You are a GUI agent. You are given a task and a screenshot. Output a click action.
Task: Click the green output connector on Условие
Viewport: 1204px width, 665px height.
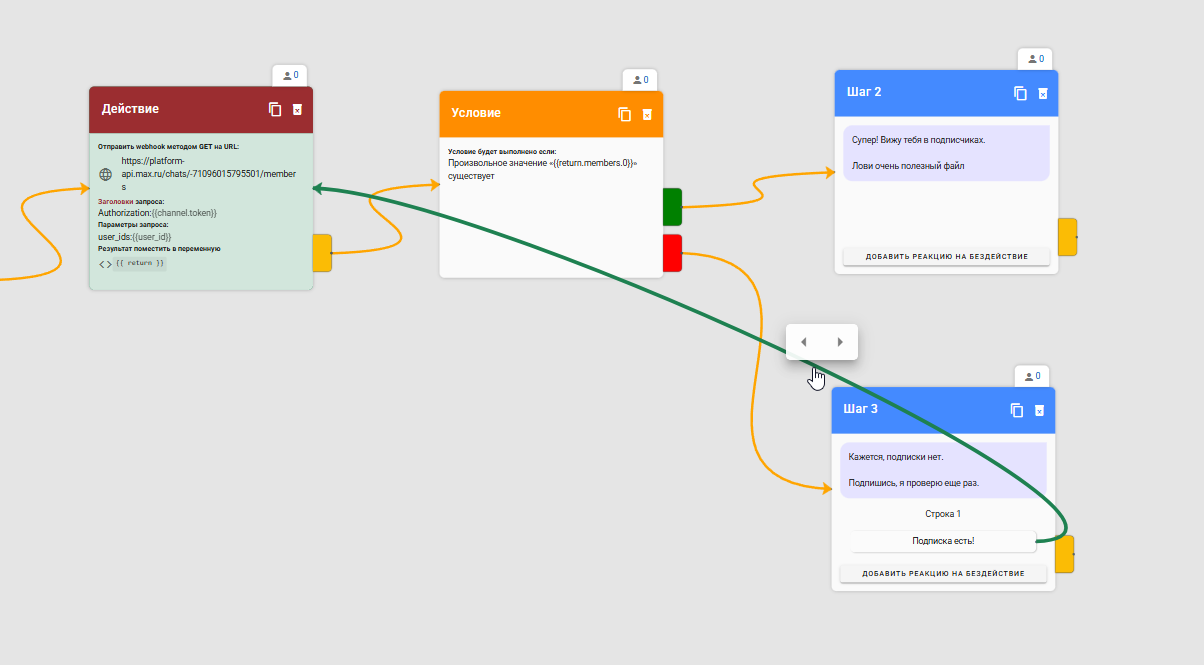tap(672, 206)
